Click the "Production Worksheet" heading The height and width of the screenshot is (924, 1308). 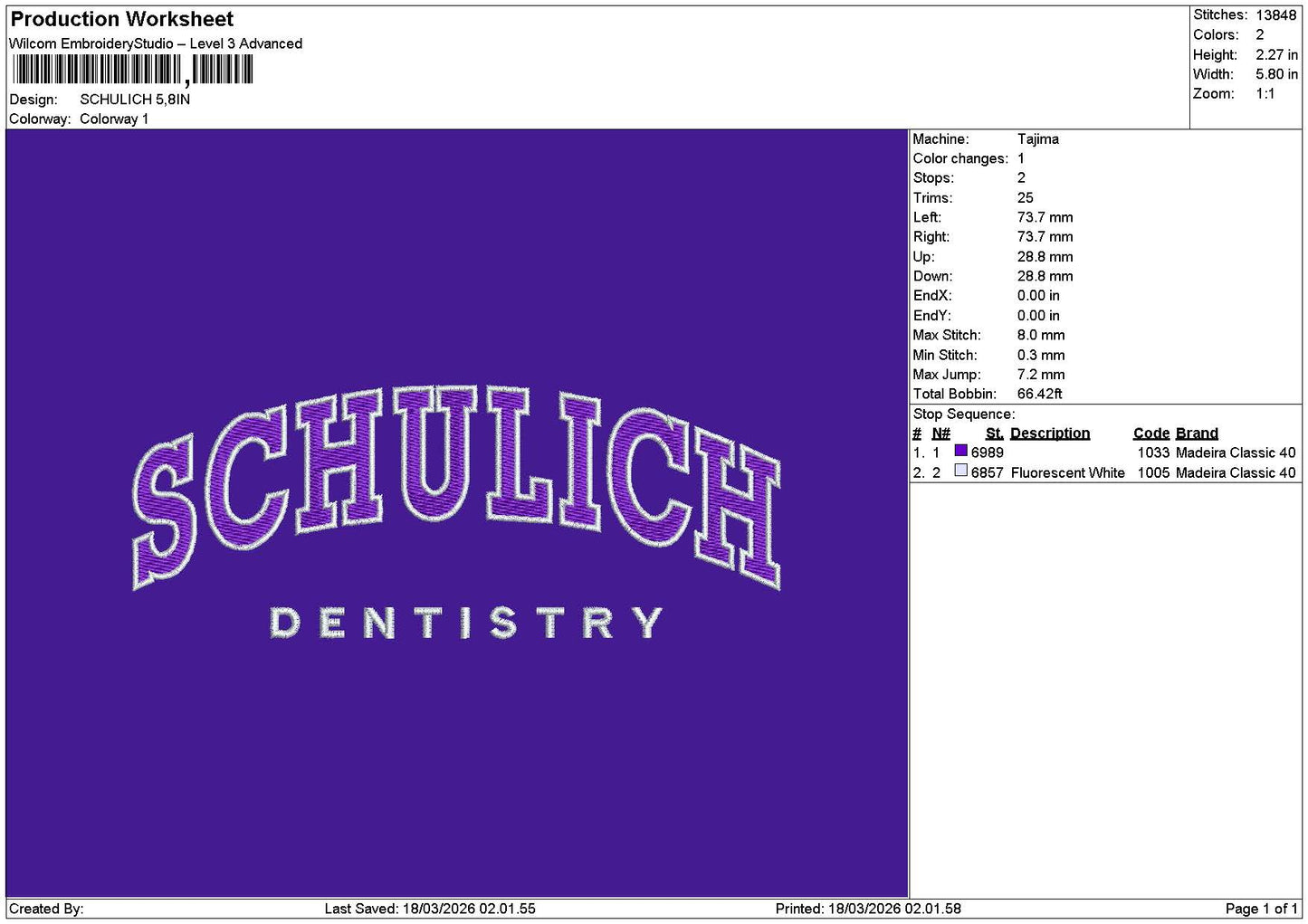pos(122,19)
